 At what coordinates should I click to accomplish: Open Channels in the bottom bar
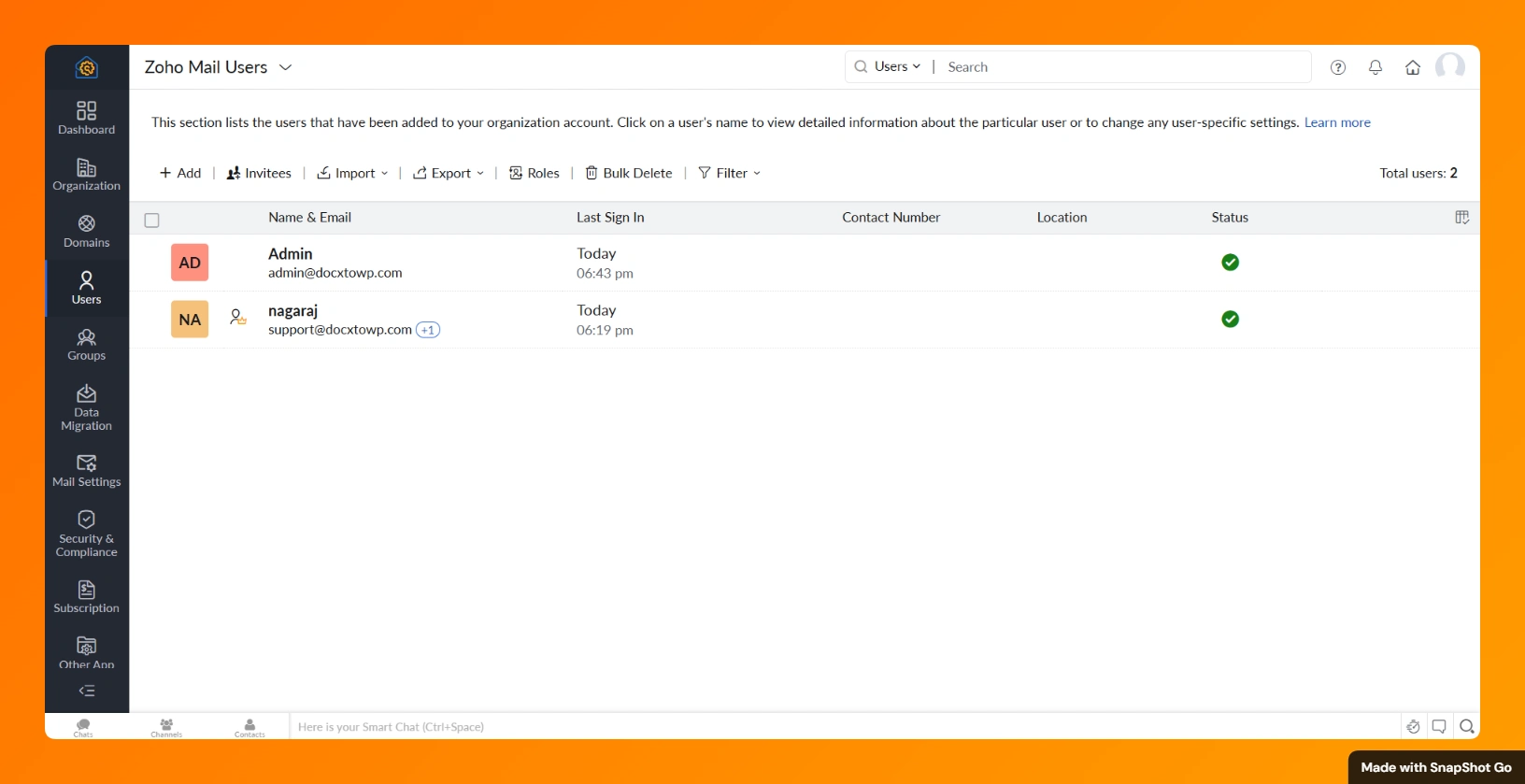[x=166, y=728]
